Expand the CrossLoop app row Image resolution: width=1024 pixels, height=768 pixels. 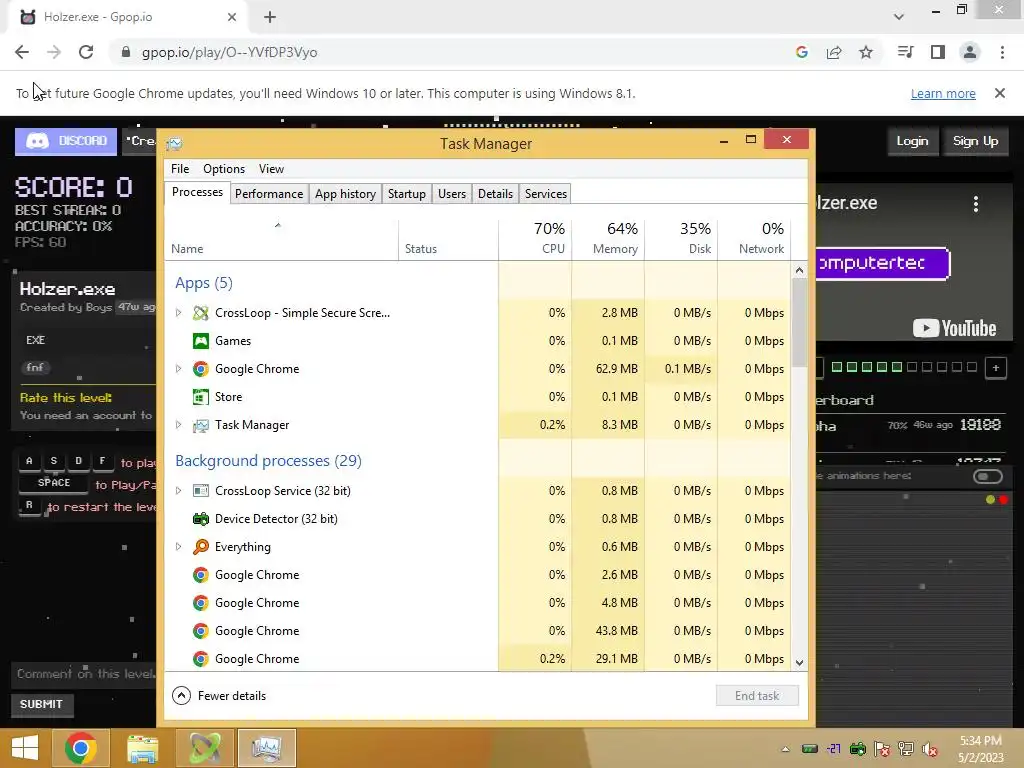(178, 313)
